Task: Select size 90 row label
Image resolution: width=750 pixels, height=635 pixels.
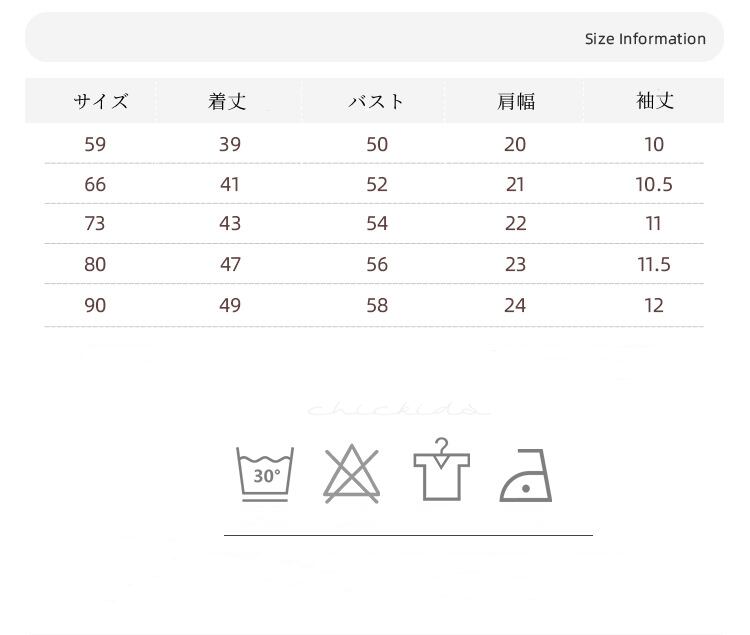Action: 95,306
